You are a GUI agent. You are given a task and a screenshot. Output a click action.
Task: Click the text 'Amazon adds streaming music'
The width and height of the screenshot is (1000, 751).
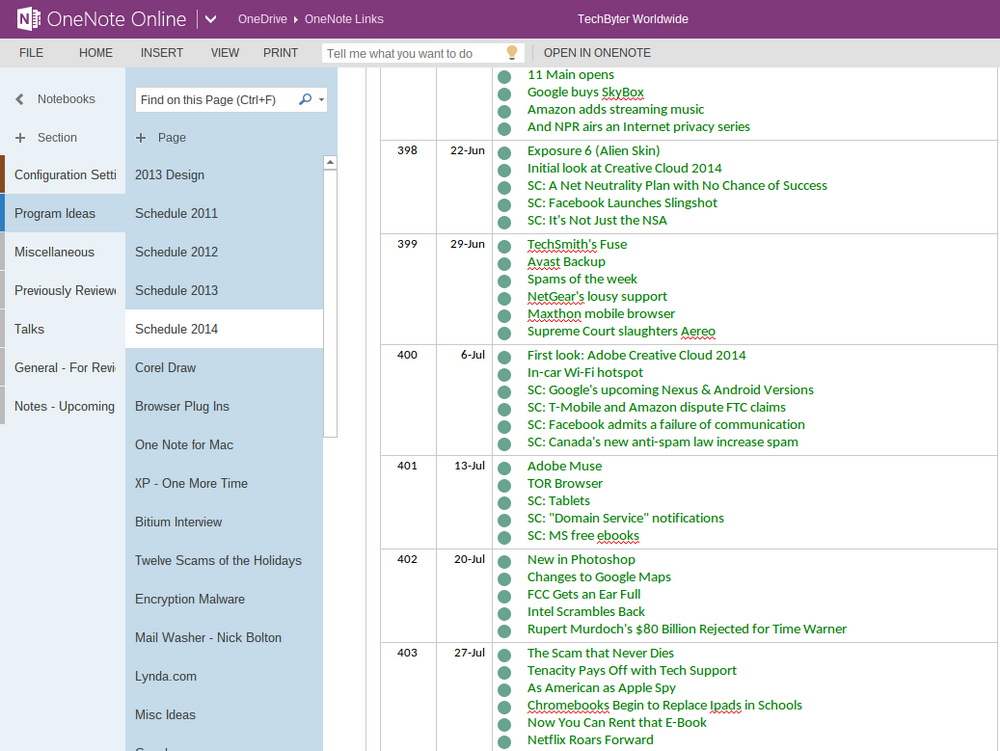[x=615, y=110]
